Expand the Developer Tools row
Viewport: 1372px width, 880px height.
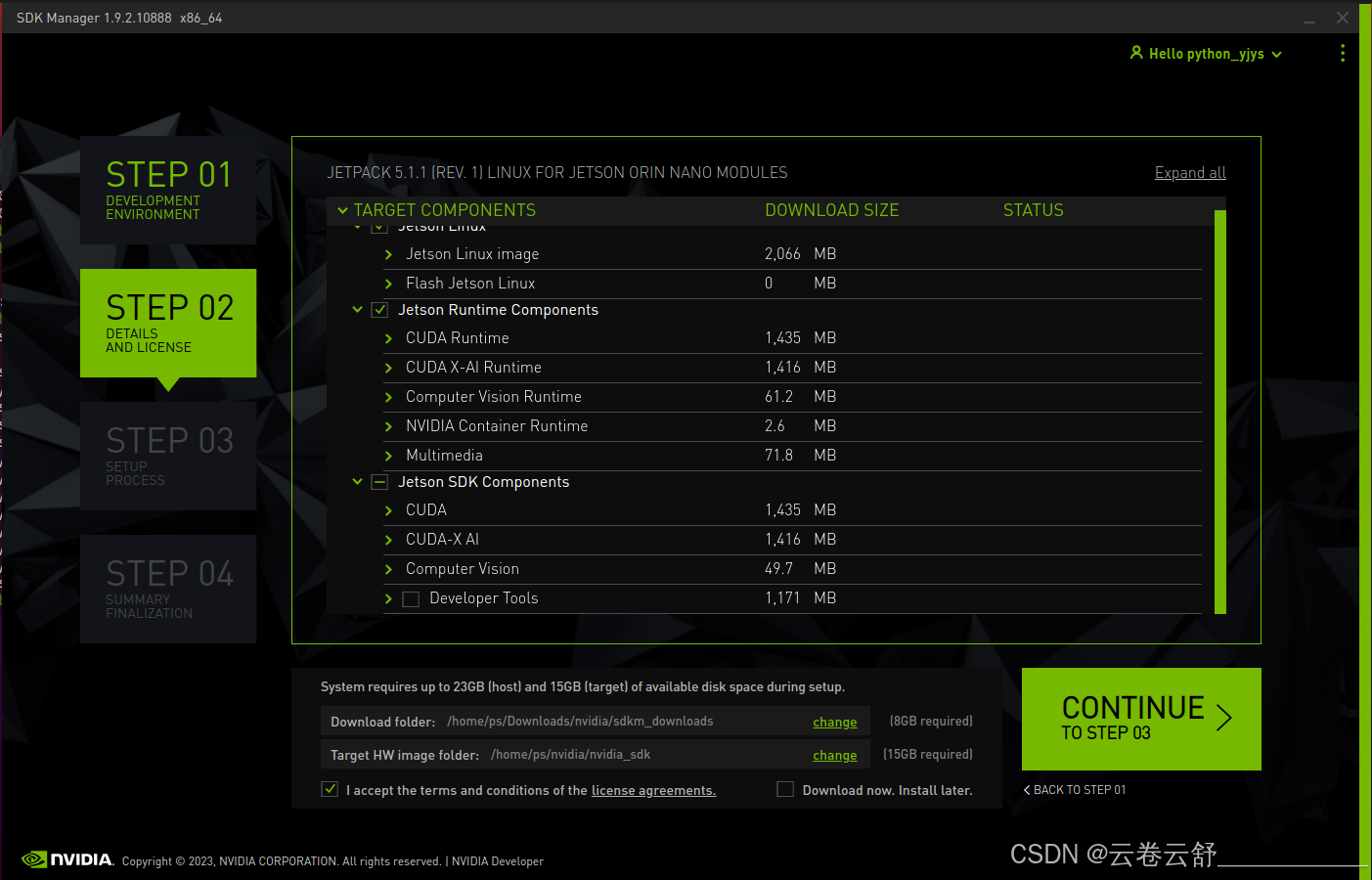[388, 598]
